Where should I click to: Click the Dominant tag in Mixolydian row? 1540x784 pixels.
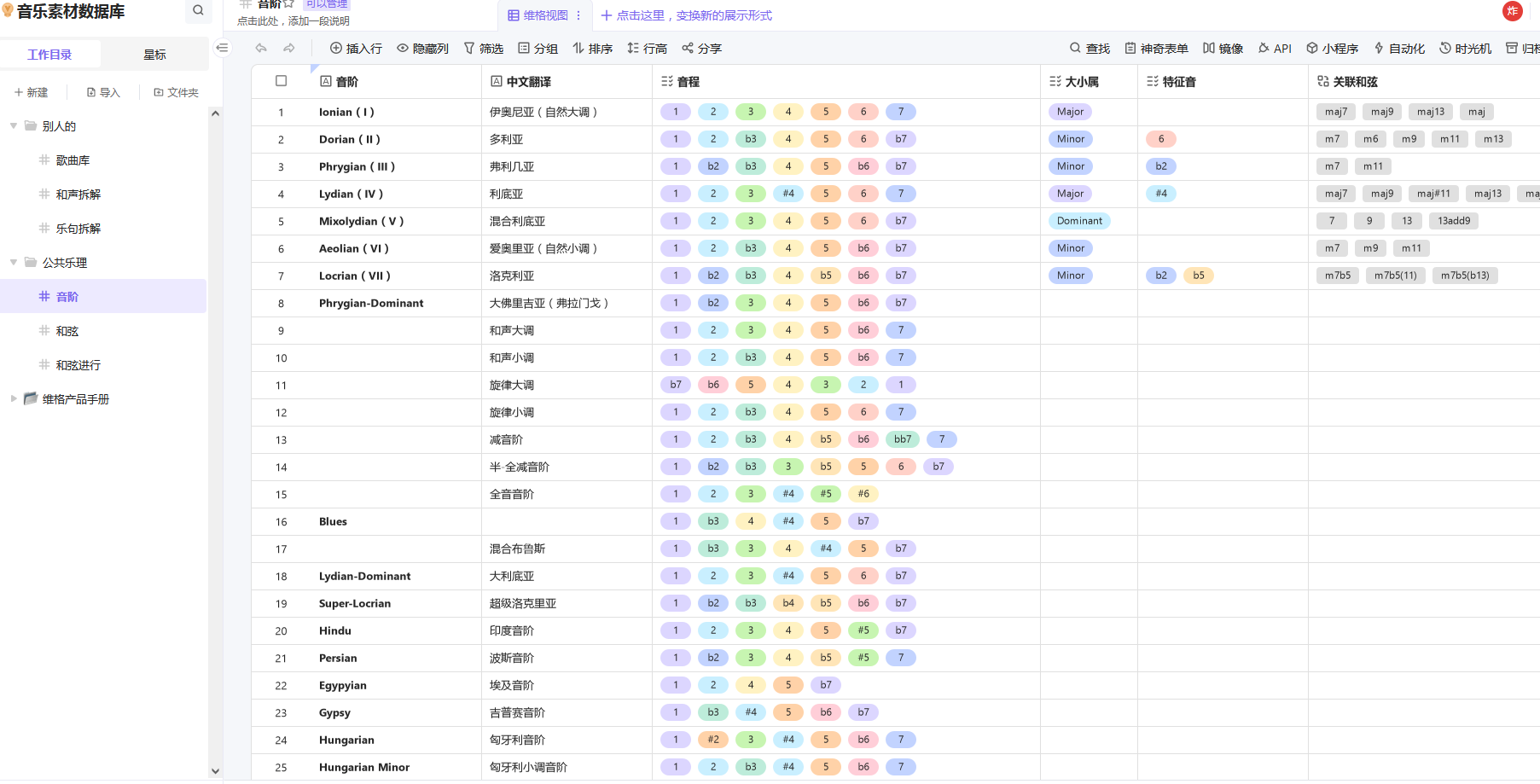pyautogui.click(x=1079, y=221)
